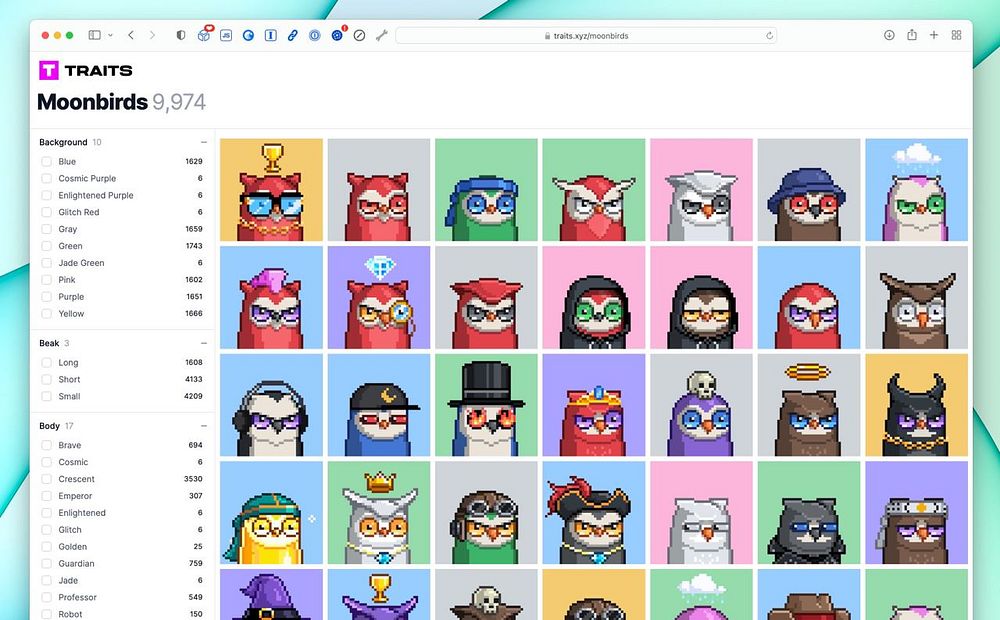Open the golden owl with teal headscarf
Screen dimensions: 1000x620
(x=271, y=513)
